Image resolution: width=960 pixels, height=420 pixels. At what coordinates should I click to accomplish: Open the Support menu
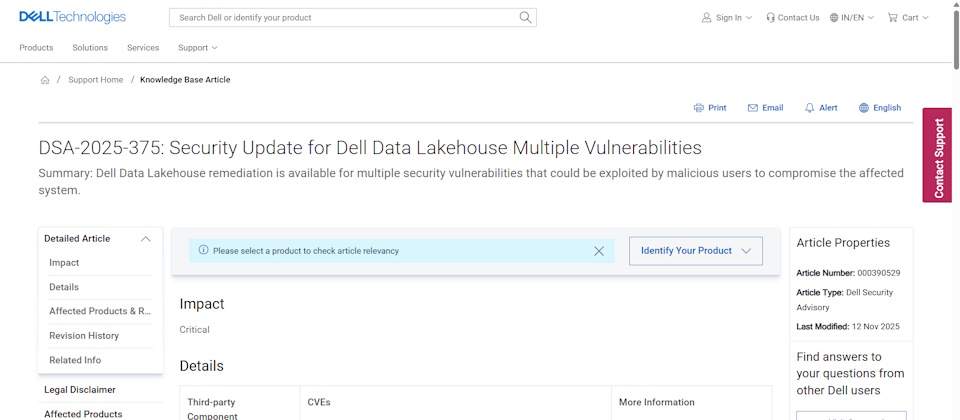pyautogui.click(x=197, y=48)
